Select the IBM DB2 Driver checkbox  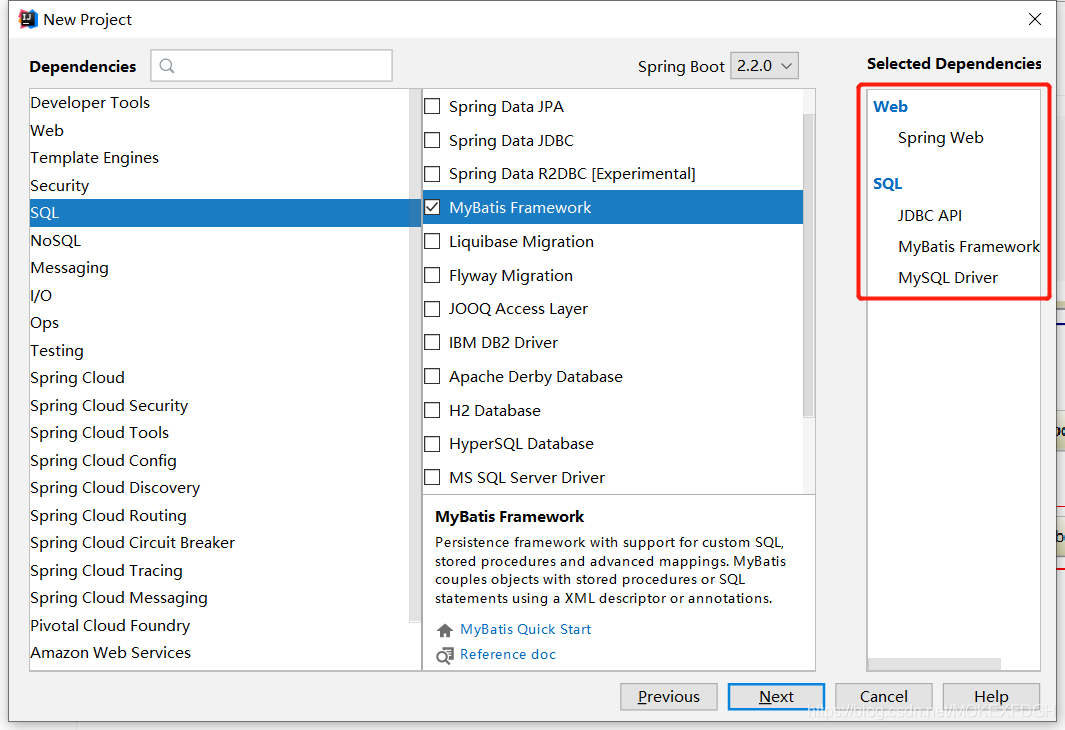point(432,342)
